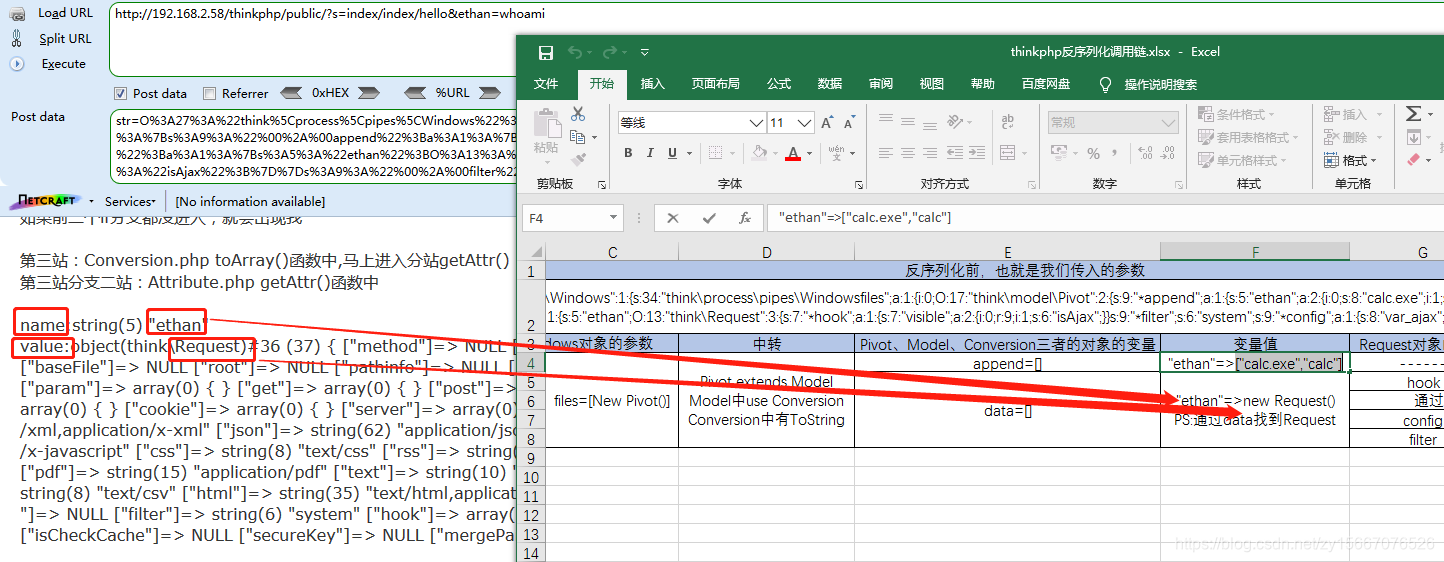Click the right arrow after %URL
The height and width of the screenshot is (562, 1444).
(x=490, y=93)
